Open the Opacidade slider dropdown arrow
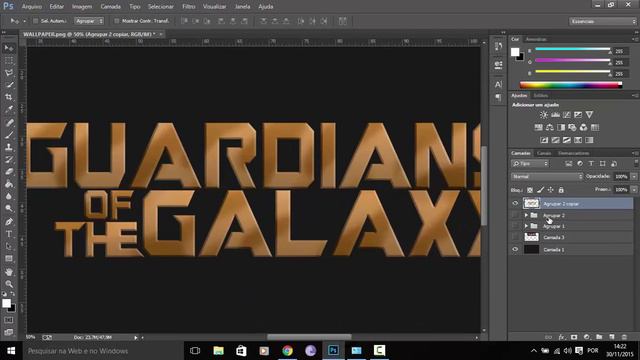Screen dimensions: 640x360 pyautogui.click(x=634, y=177)
